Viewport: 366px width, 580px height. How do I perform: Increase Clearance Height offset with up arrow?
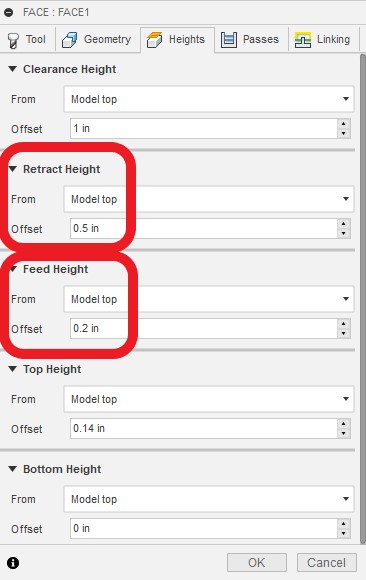pyautogui.click(x=344, y=124)
